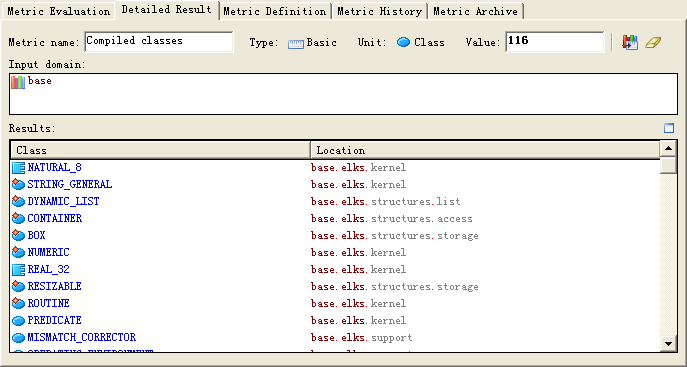The image size is (687, 367).
Task: Click the NUMERIC class icon
Action: 18,253
